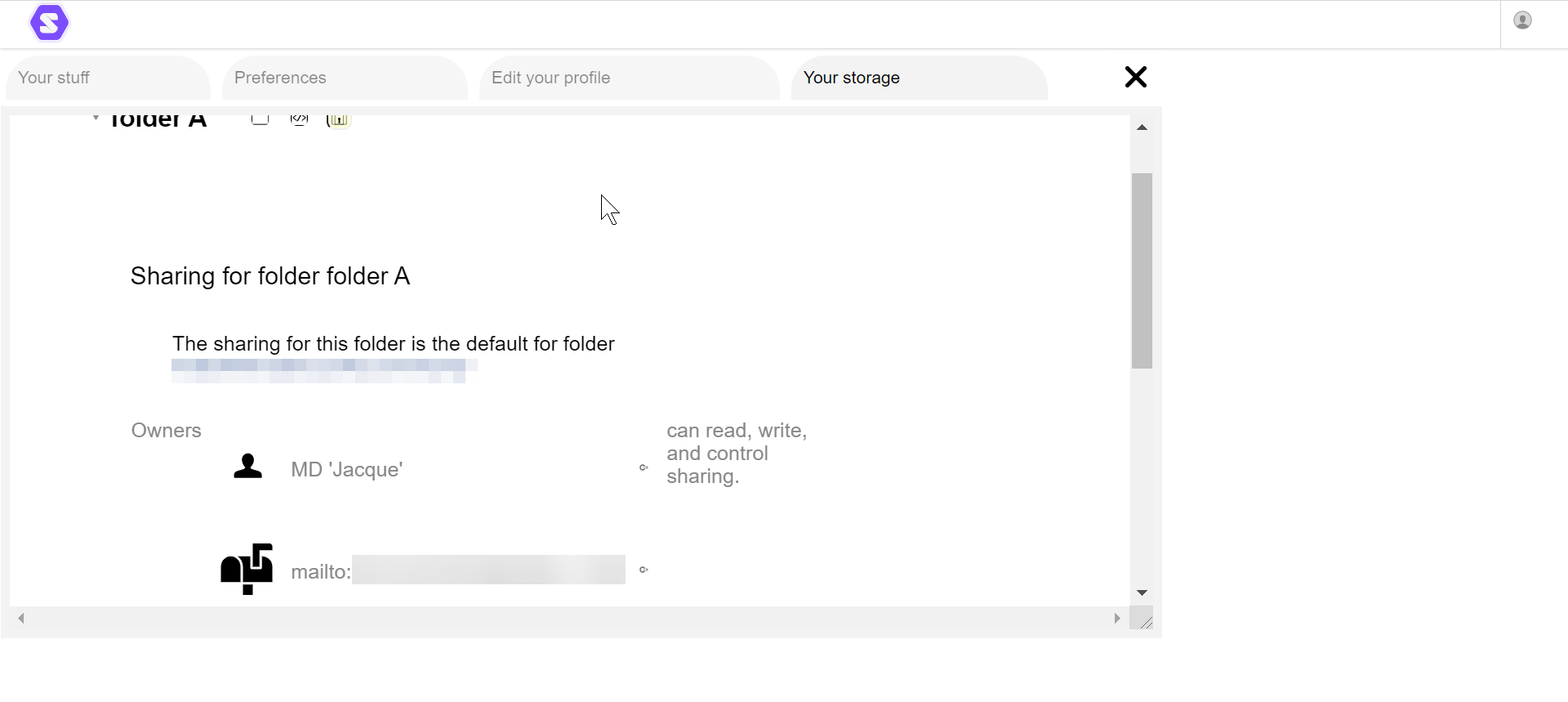Viewport: 1568px width, 702px height.
Task: Collapse the folder A entry
Action: [x=96, y=117]
